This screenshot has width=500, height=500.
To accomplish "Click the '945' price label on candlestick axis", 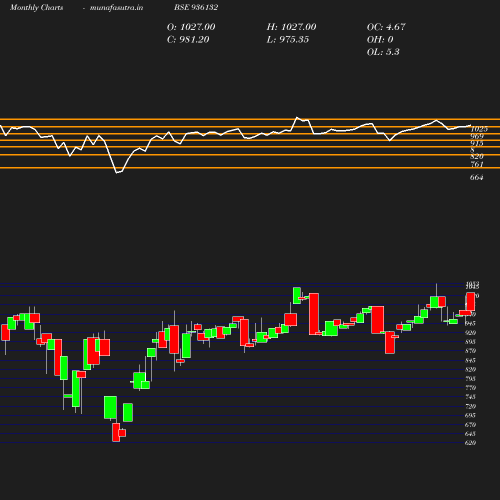I will click(x=470, y=323).
